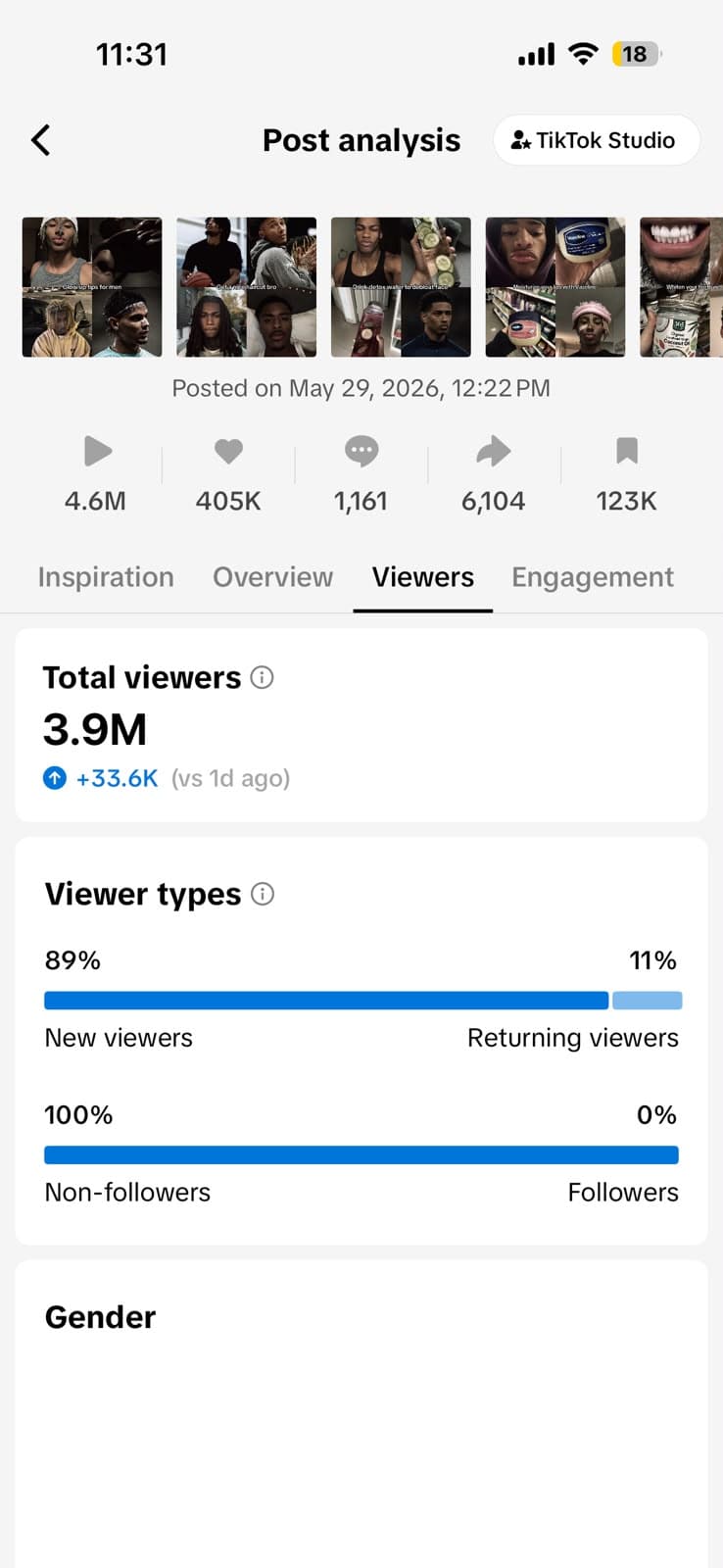Tap the back arrow icon
Viewport: 723px width, 1568px height.
coord(41,140)
